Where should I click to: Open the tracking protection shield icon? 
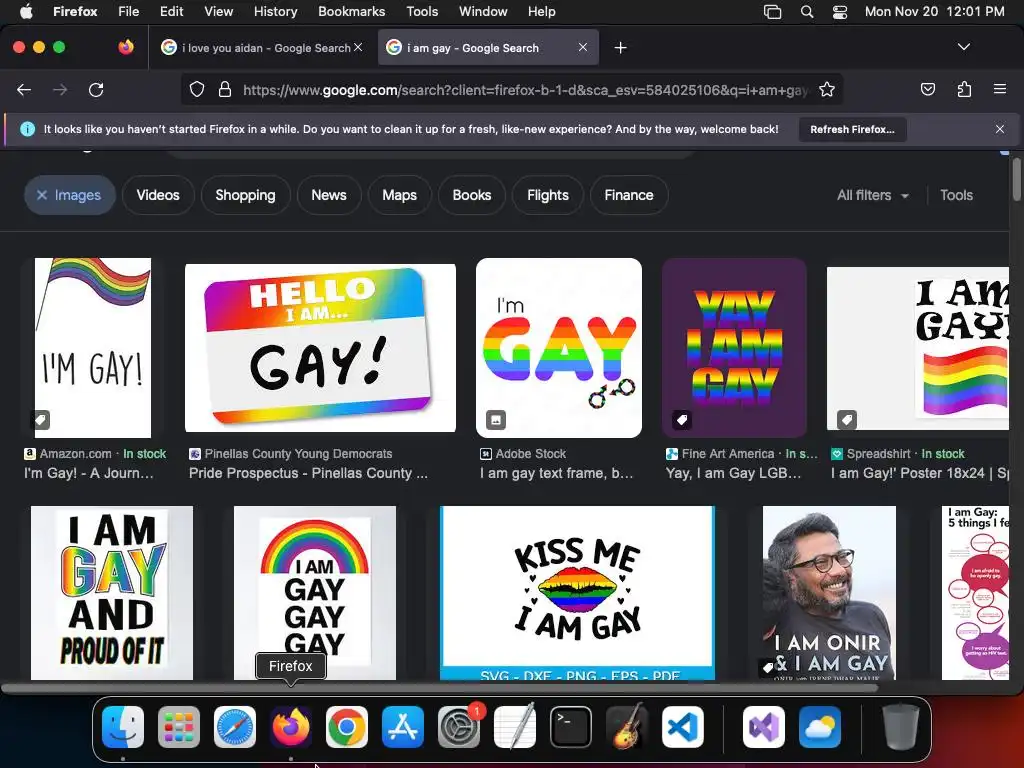(x=197, y=89)
